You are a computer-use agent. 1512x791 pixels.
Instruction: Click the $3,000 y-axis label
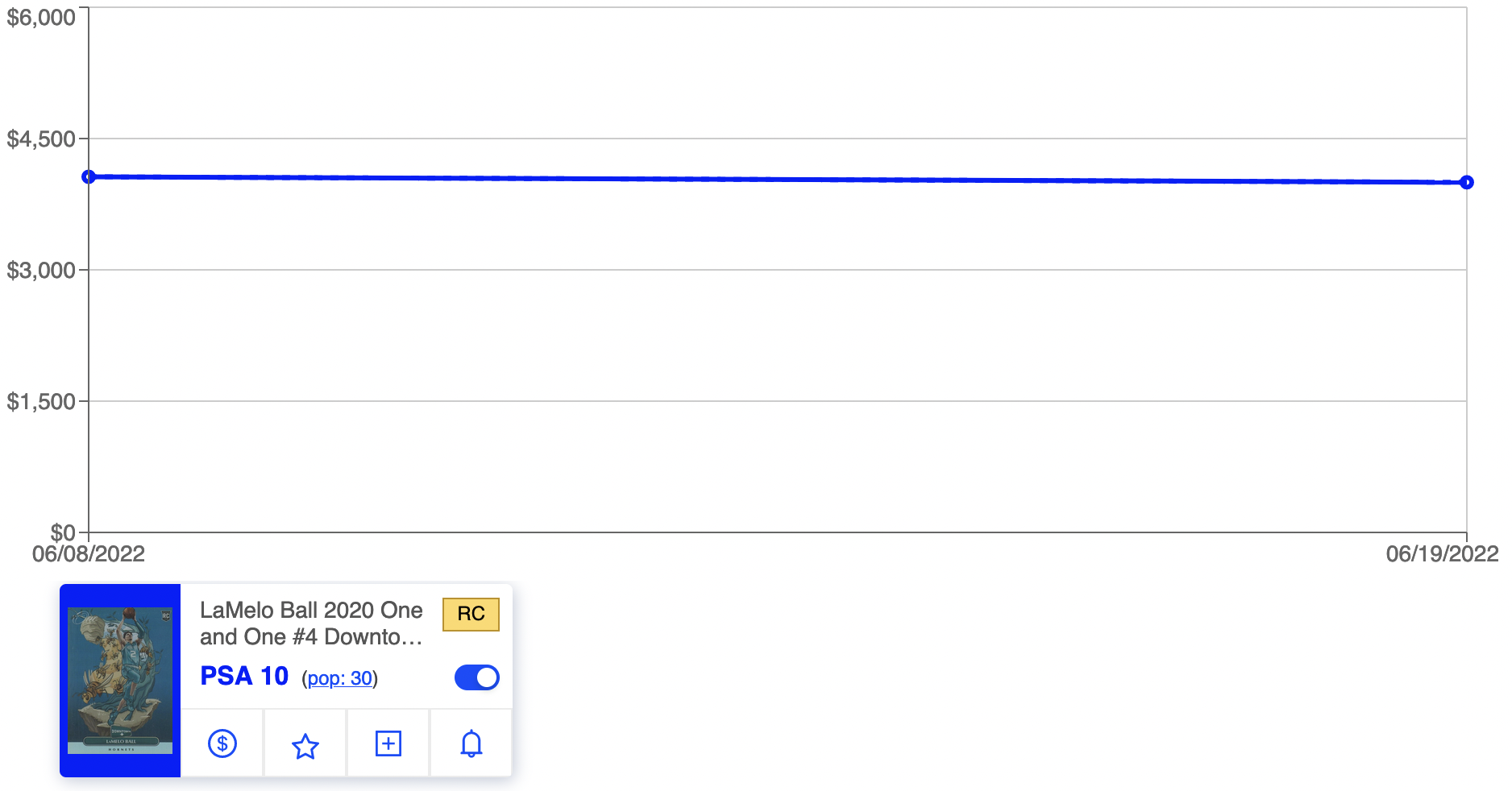[41, 271]
